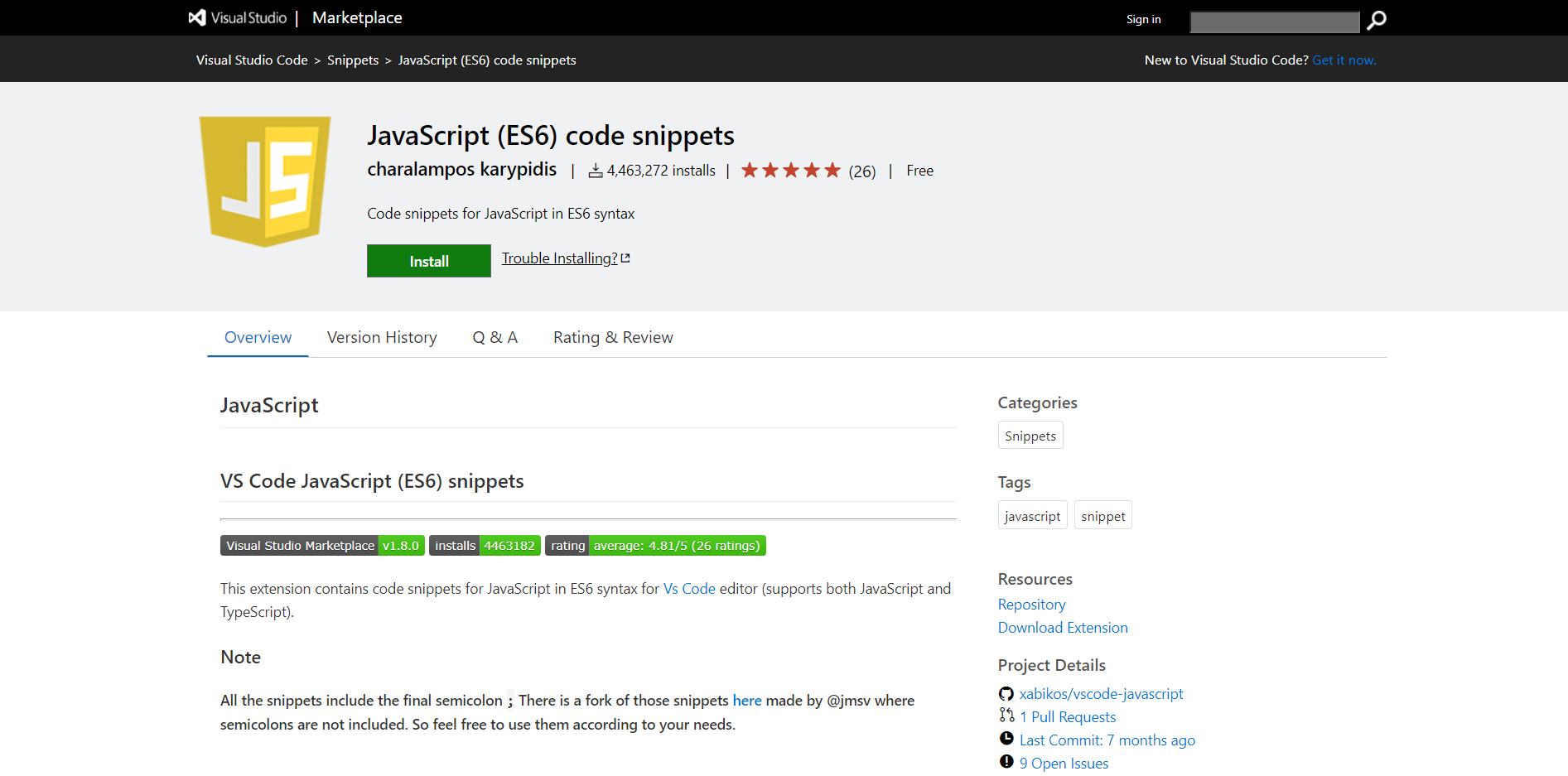The height and width of the screenshot is (776, 1568).
Task: Click the Visual Studio logo icon
Action: tap(197, 17)
